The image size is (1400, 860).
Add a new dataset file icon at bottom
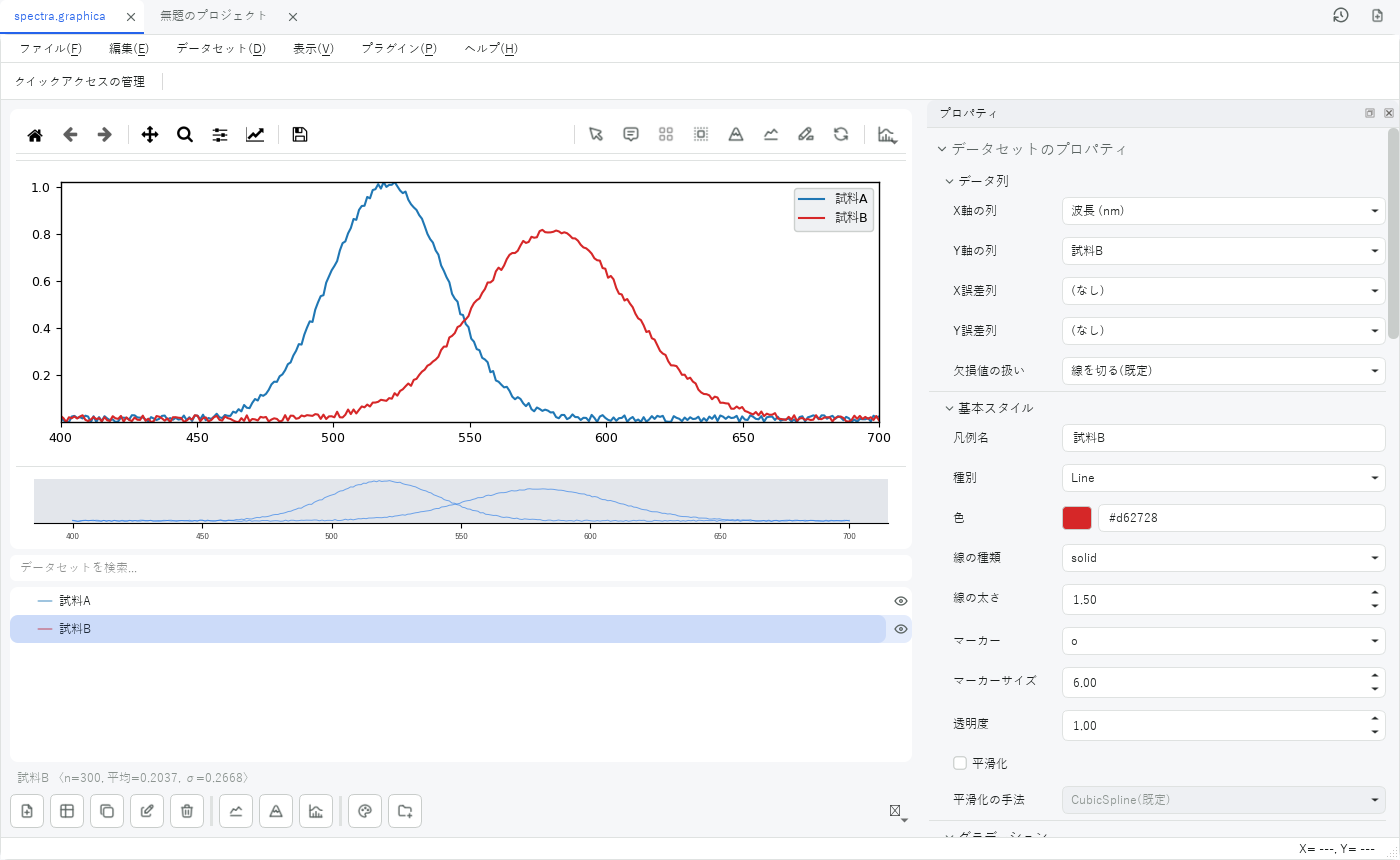27,811
